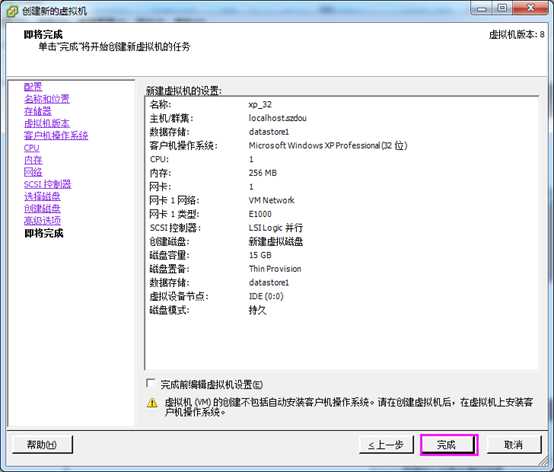Select the disk mode value 持久
Viewport: 554px width, 472px height.
pos(257,310)
